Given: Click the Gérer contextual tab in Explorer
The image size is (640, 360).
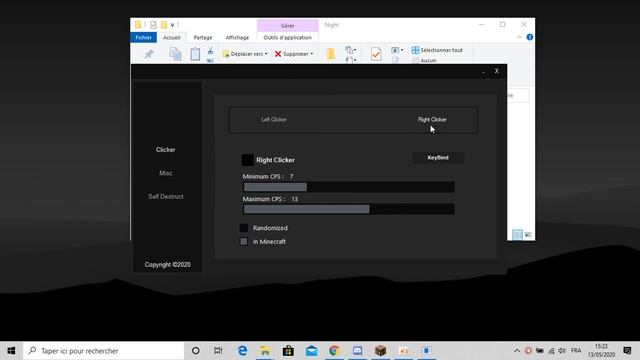Looking at the screenshot, I should click(287, 25).
